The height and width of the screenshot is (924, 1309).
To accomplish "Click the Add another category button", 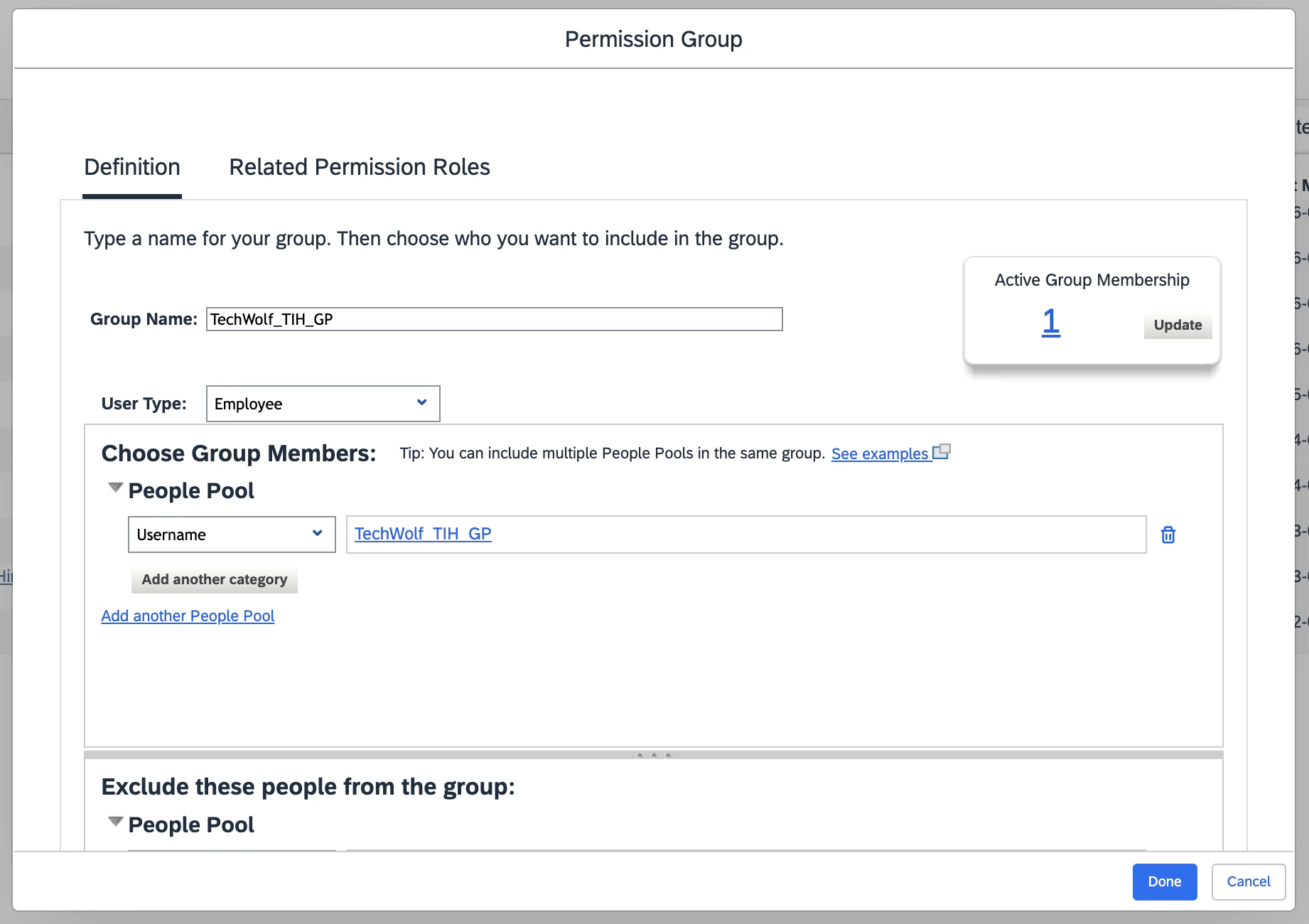I will (x=214, y=579).
